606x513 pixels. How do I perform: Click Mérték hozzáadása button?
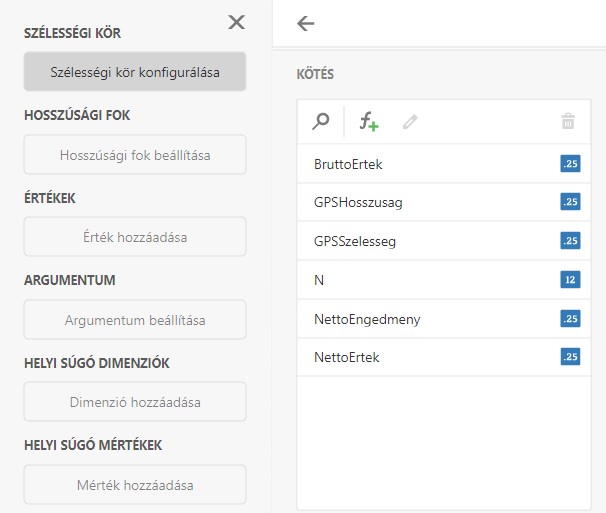pyautogui.click(x=135, y=485)
